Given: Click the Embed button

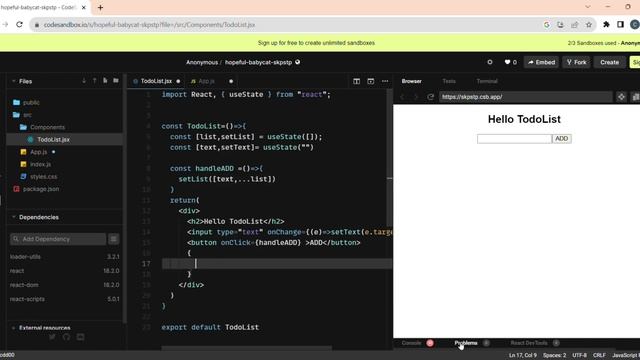Looking at the screenshot, I should click(x=541, y=62).
